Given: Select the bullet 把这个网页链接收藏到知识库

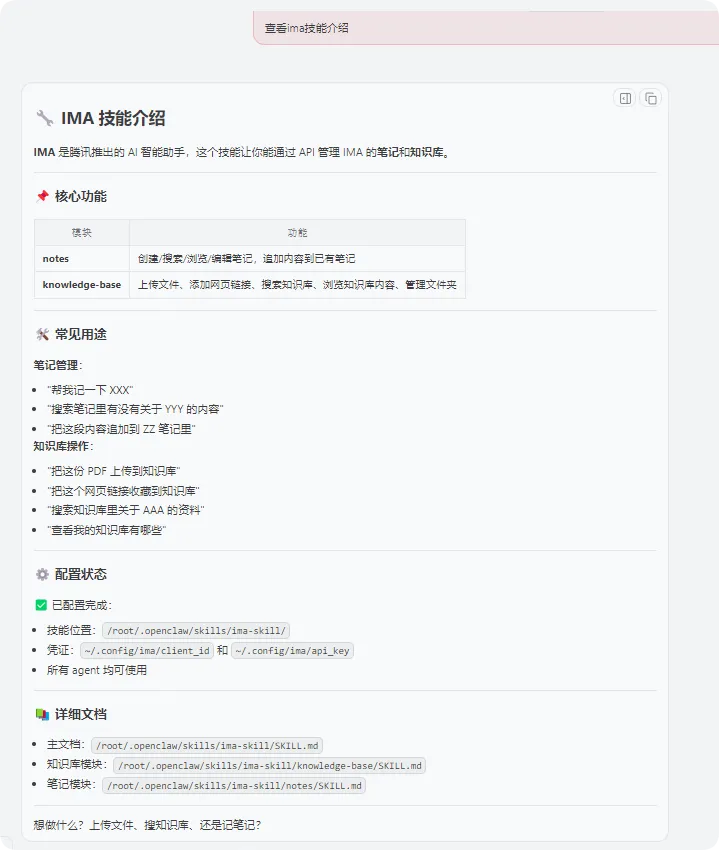Looking at the screenshot, I should pyautogui.click(x=123, y=491).
